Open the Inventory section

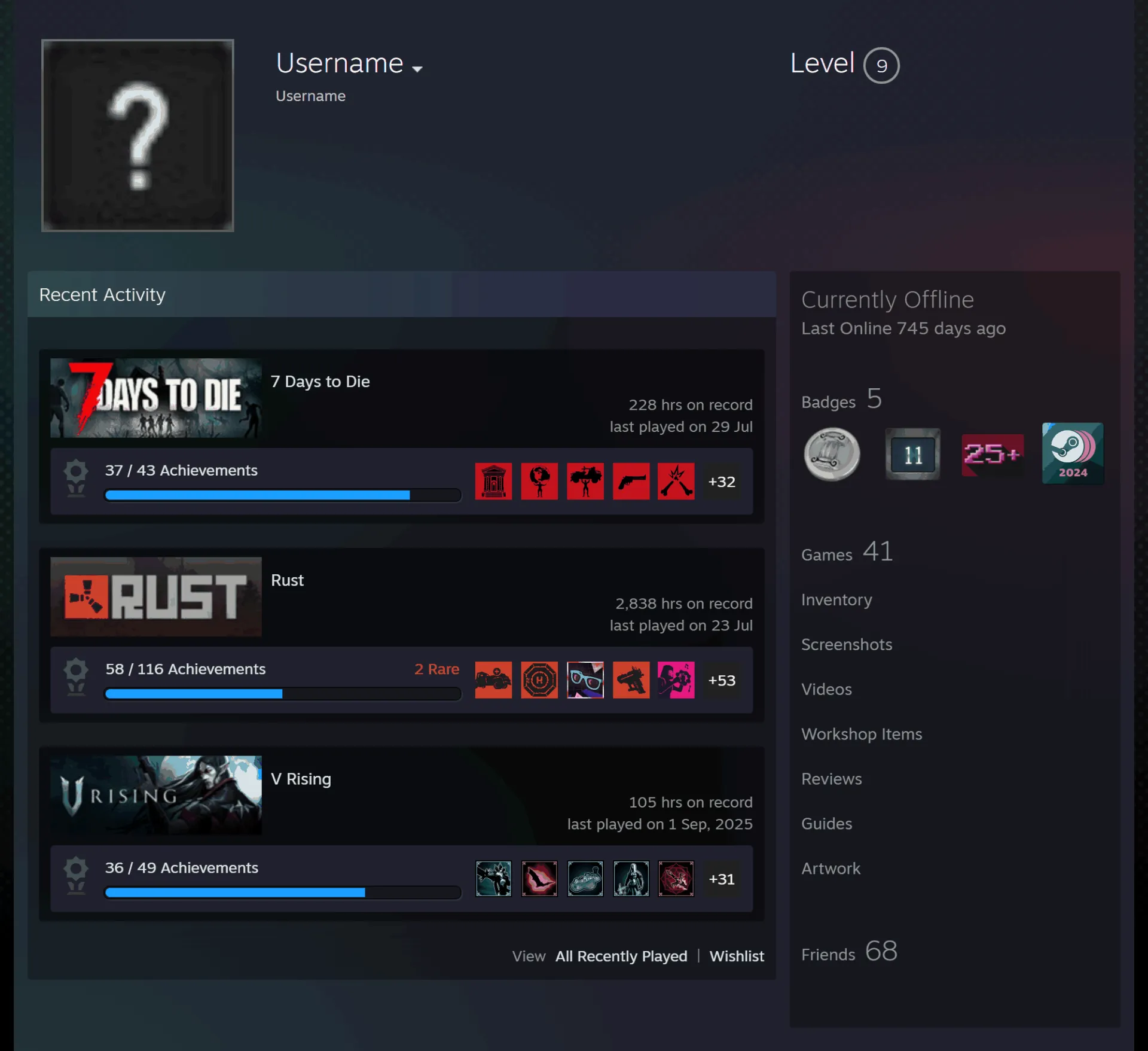pos(836,599)
